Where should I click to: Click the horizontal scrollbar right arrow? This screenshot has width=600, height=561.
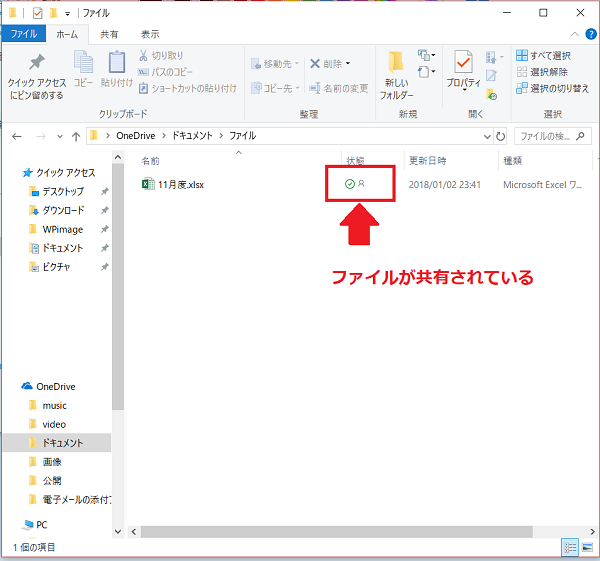pos(592,532)
